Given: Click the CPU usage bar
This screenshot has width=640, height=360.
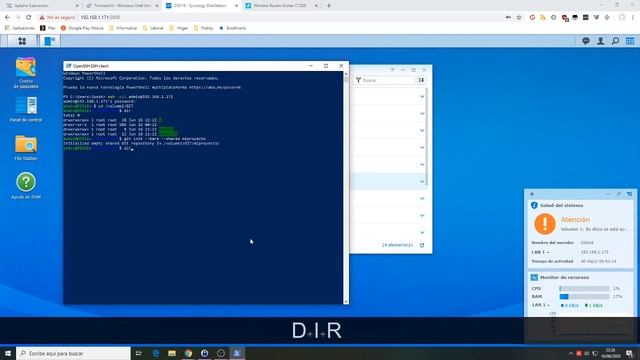Looking at the screenshot, I should coord(584,289).
